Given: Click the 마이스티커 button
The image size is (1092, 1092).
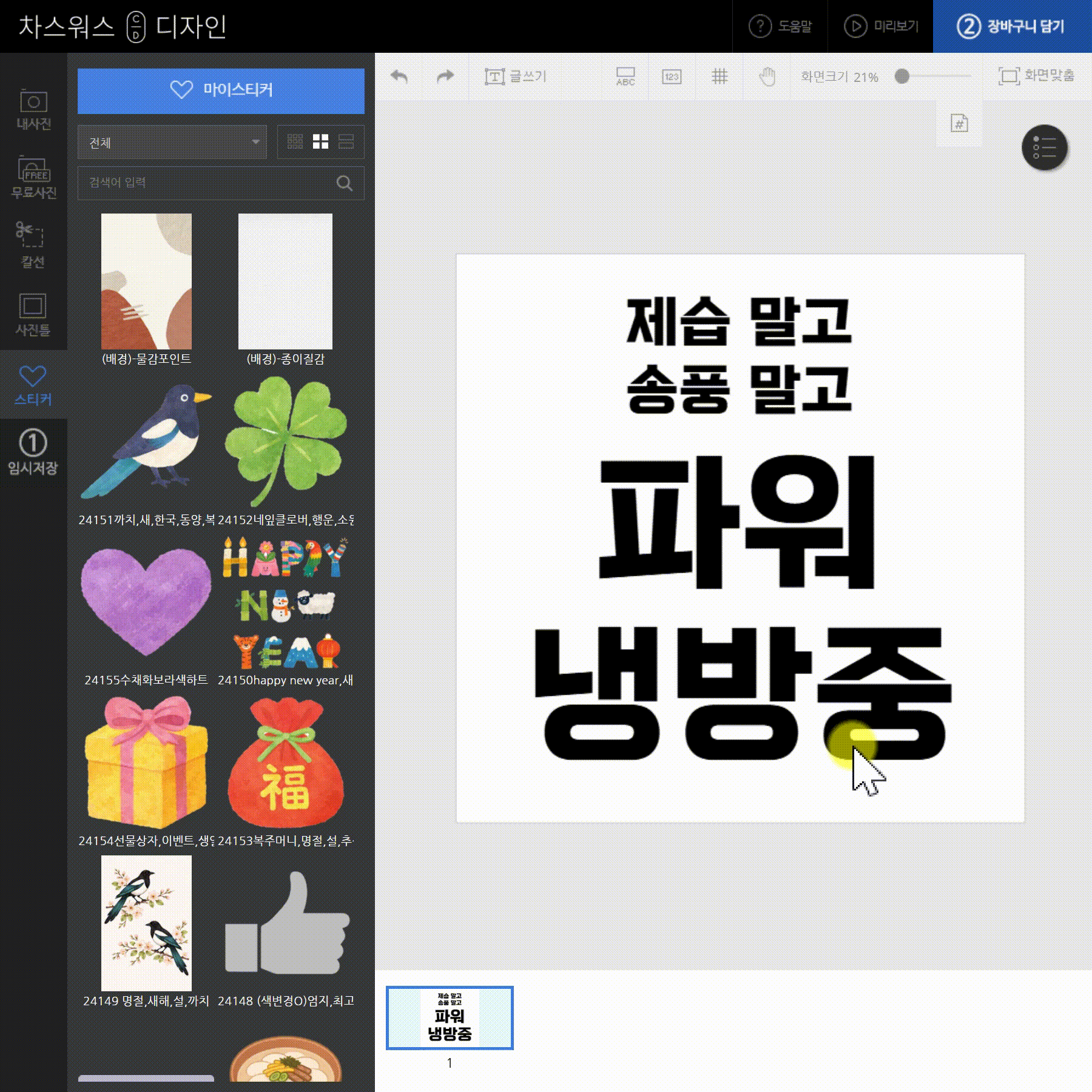Looking at the screenshot, I should (x=221, y=90).
